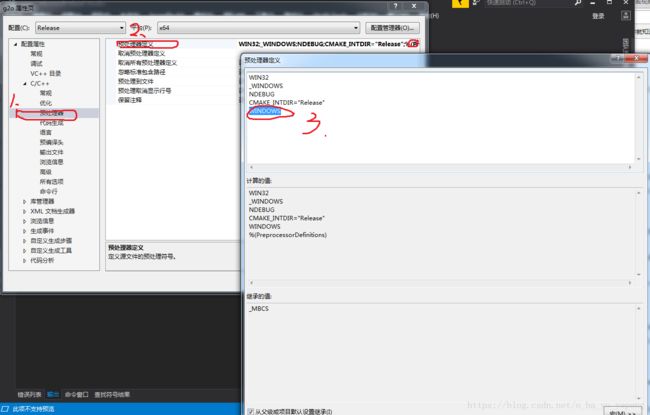
Task: Switch to the 命令窗口 tab
Action: click(77, 394)
